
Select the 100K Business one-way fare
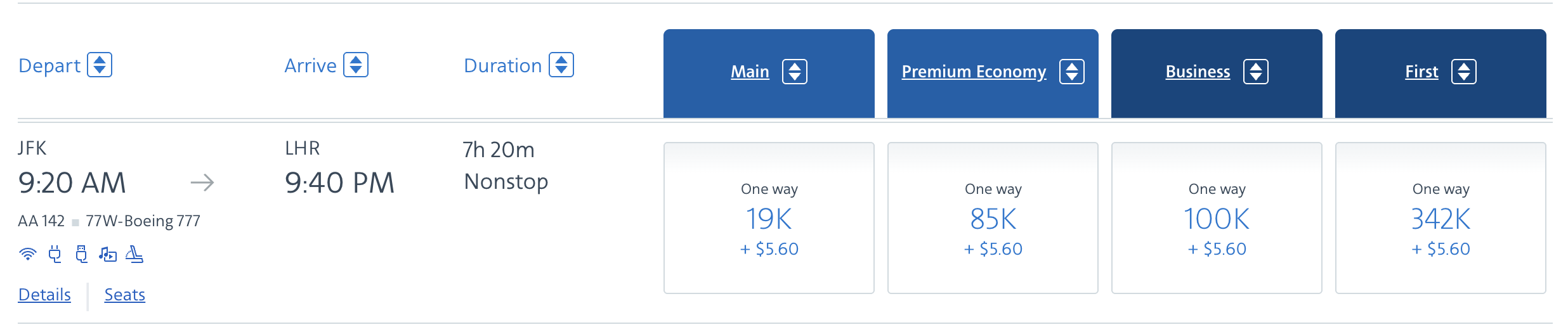(1217, 219)
